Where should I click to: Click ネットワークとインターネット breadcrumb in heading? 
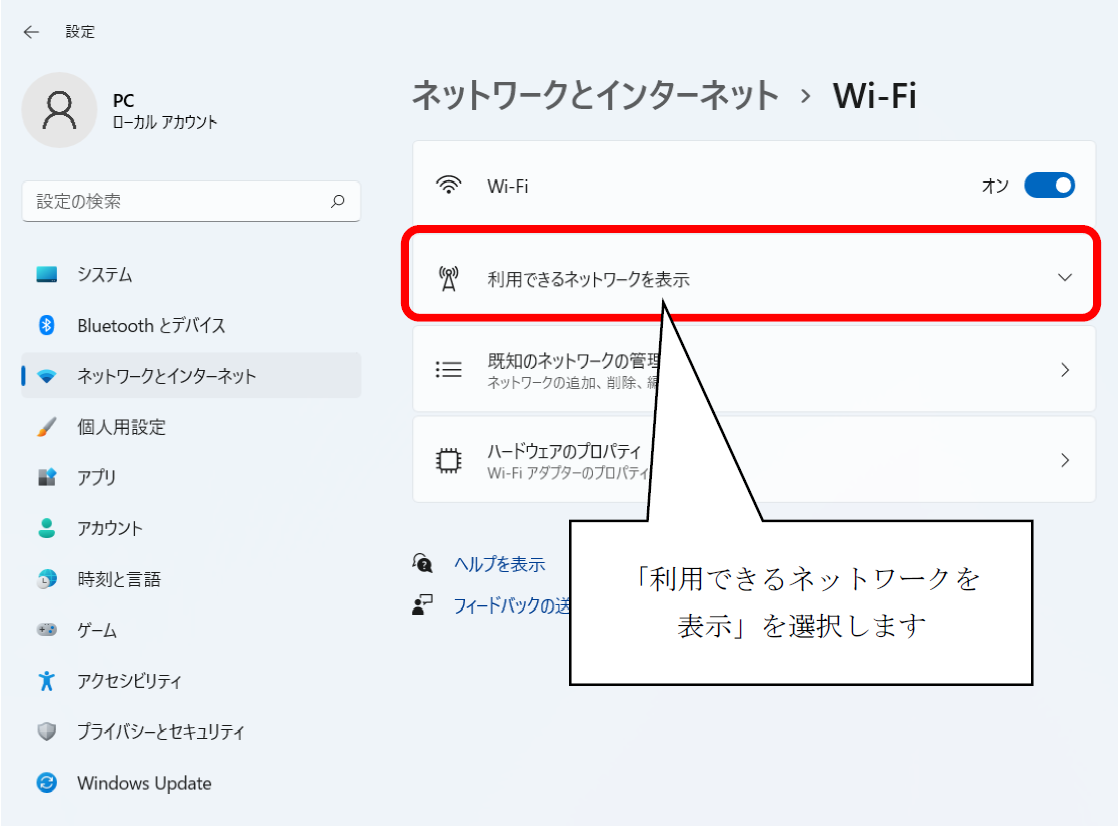click(595, 96)
